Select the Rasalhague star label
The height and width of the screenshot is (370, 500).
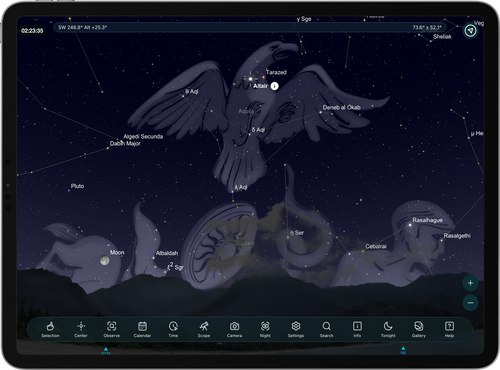click(x=427, y=220)
